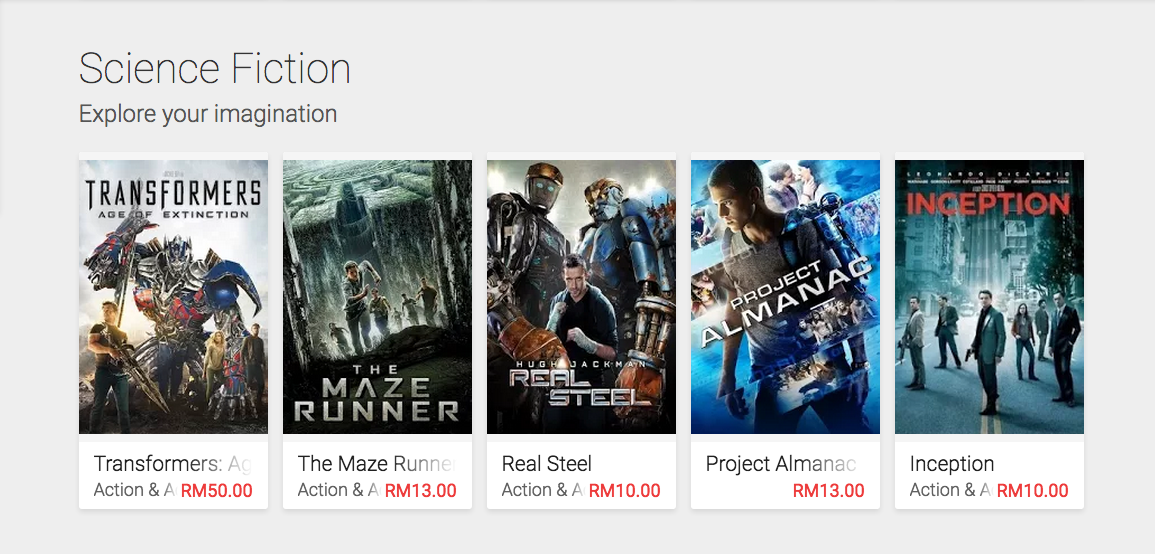
Task: Open The Maze Runner poster
Action: [377, 296]
